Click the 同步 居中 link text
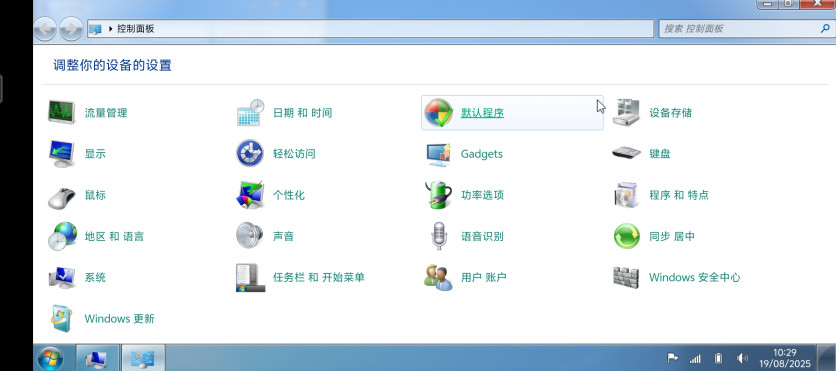 (x=672, y=236)
